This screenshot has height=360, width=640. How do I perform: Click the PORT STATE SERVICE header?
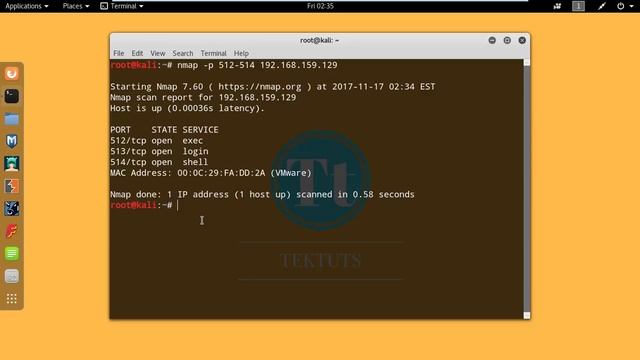click(x=164, y=130)
